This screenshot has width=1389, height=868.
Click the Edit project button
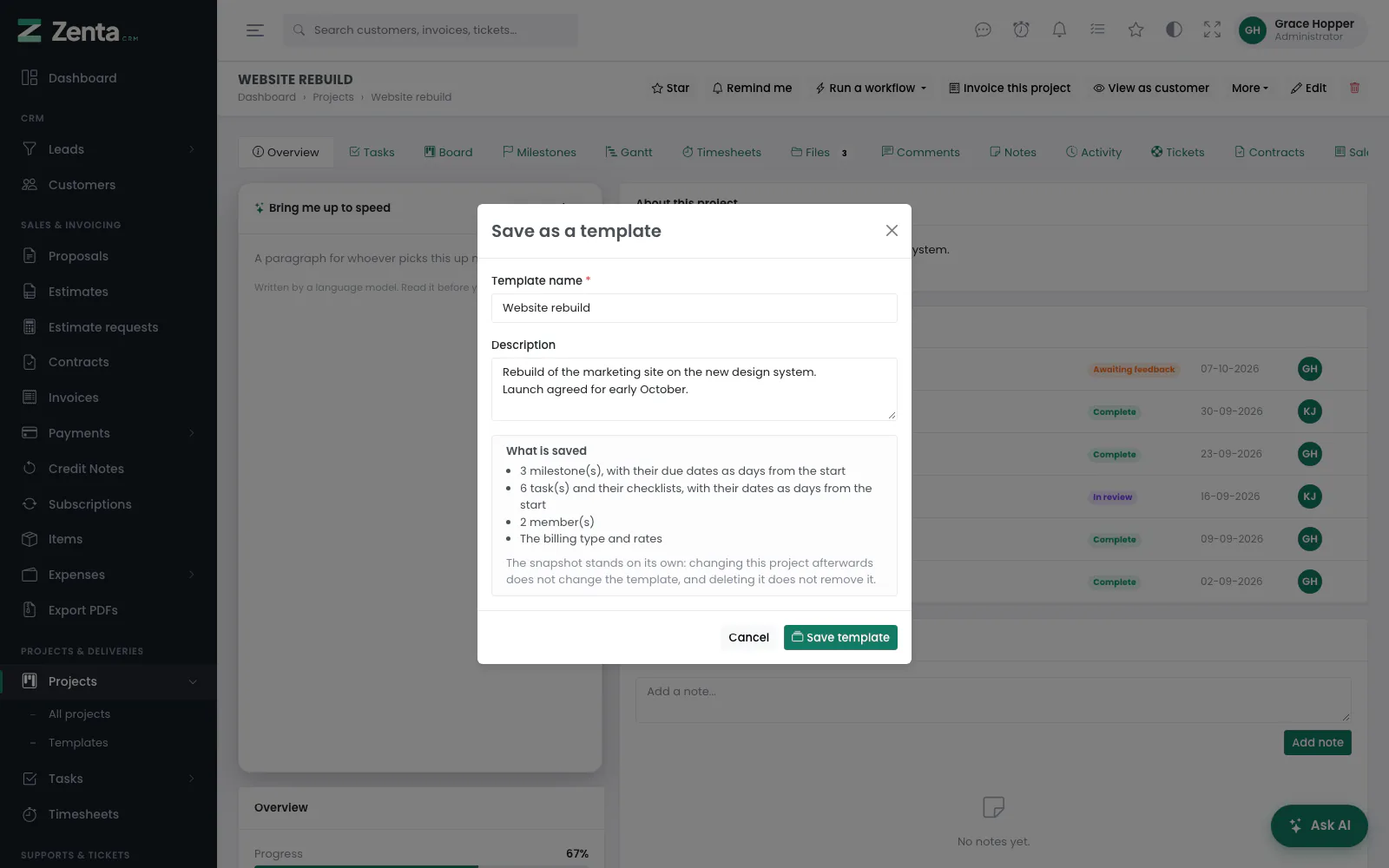coord(1308,88)
